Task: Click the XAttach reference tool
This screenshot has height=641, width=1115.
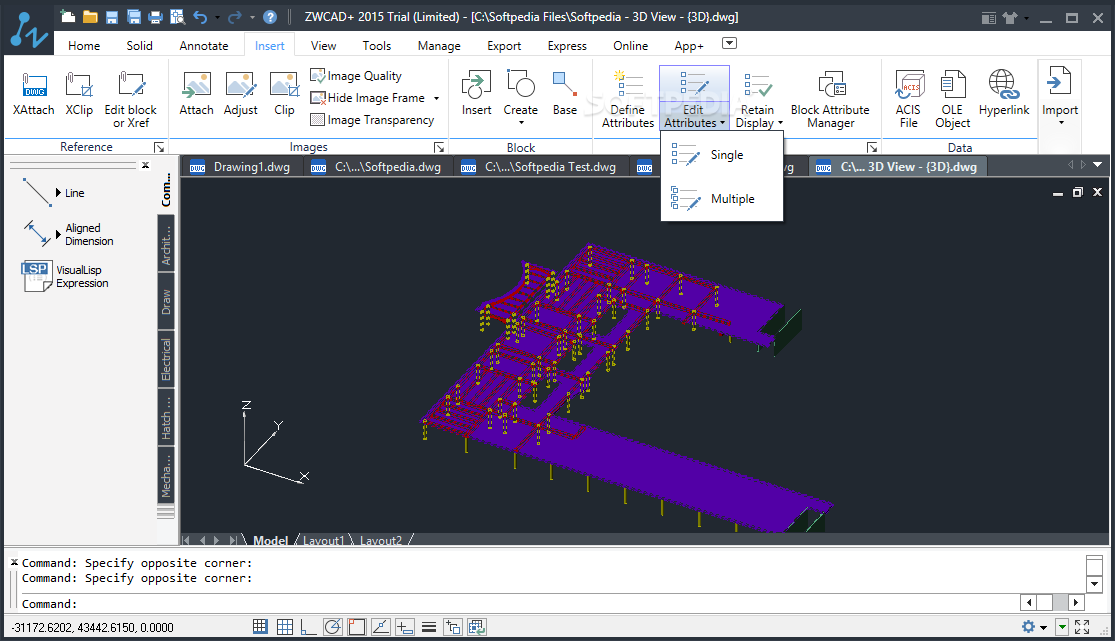Action: click(x=33, y=94)
